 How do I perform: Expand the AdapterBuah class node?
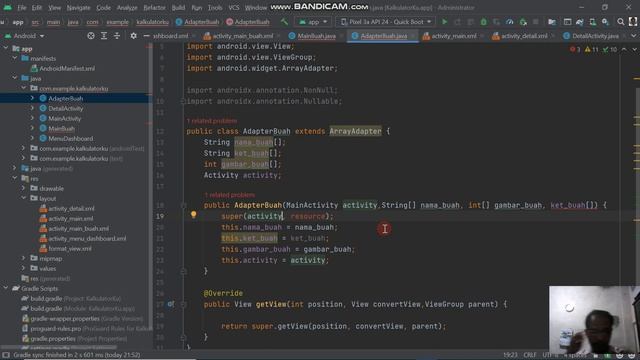[x=32, y=98]
